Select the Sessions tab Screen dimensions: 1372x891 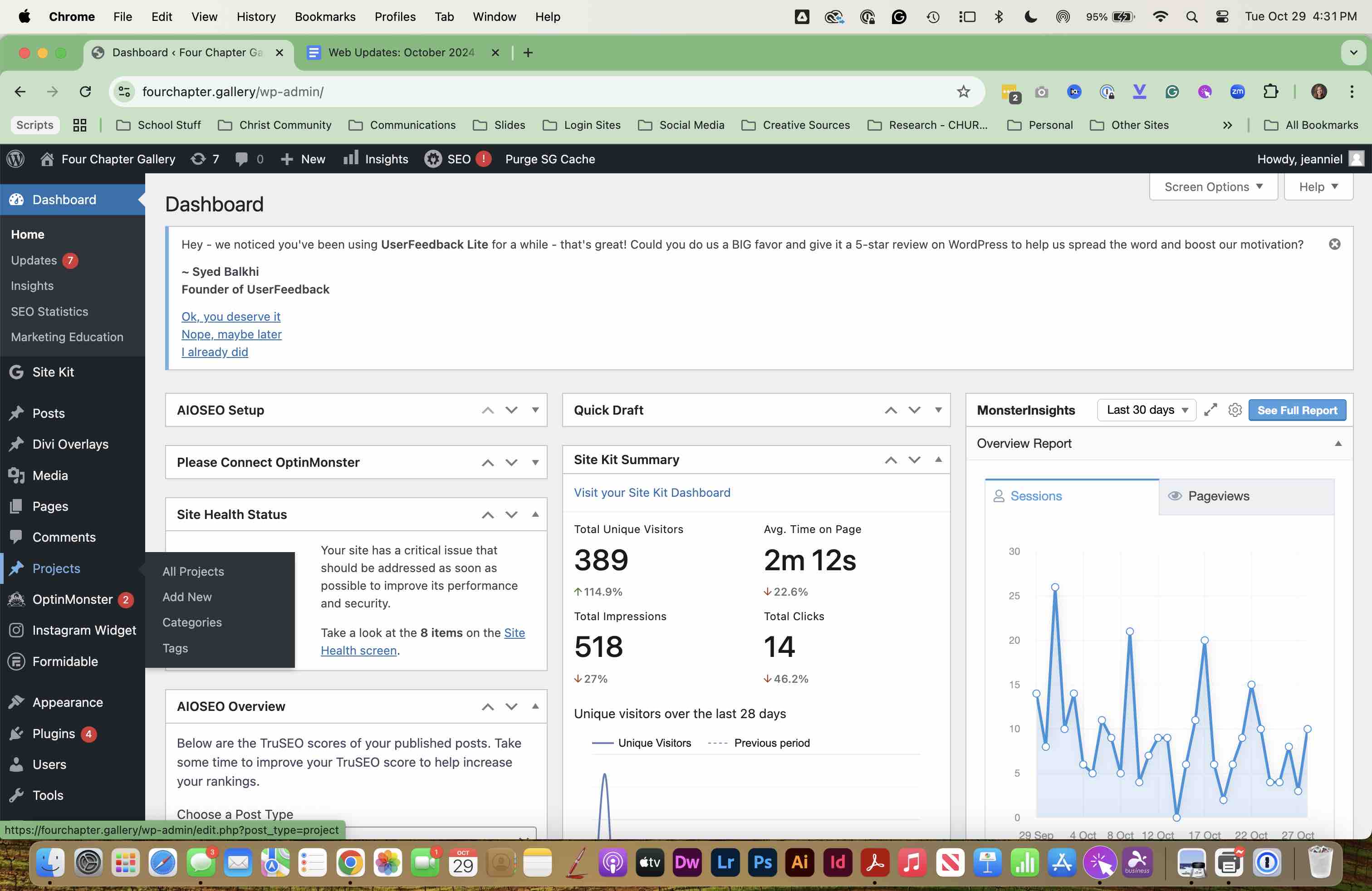point(1072,496)
